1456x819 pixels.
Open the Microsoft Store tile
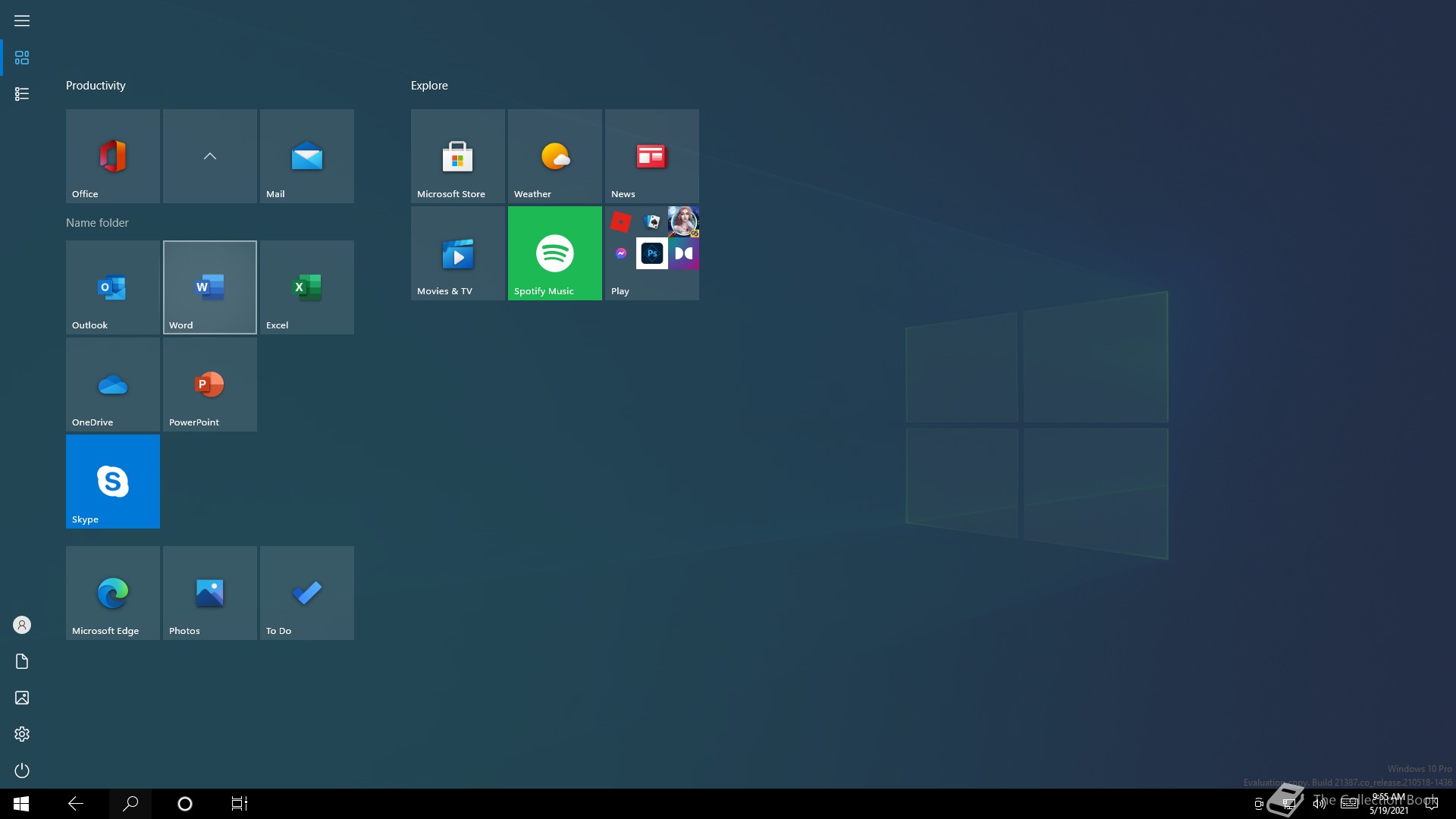tap(458, 156)
